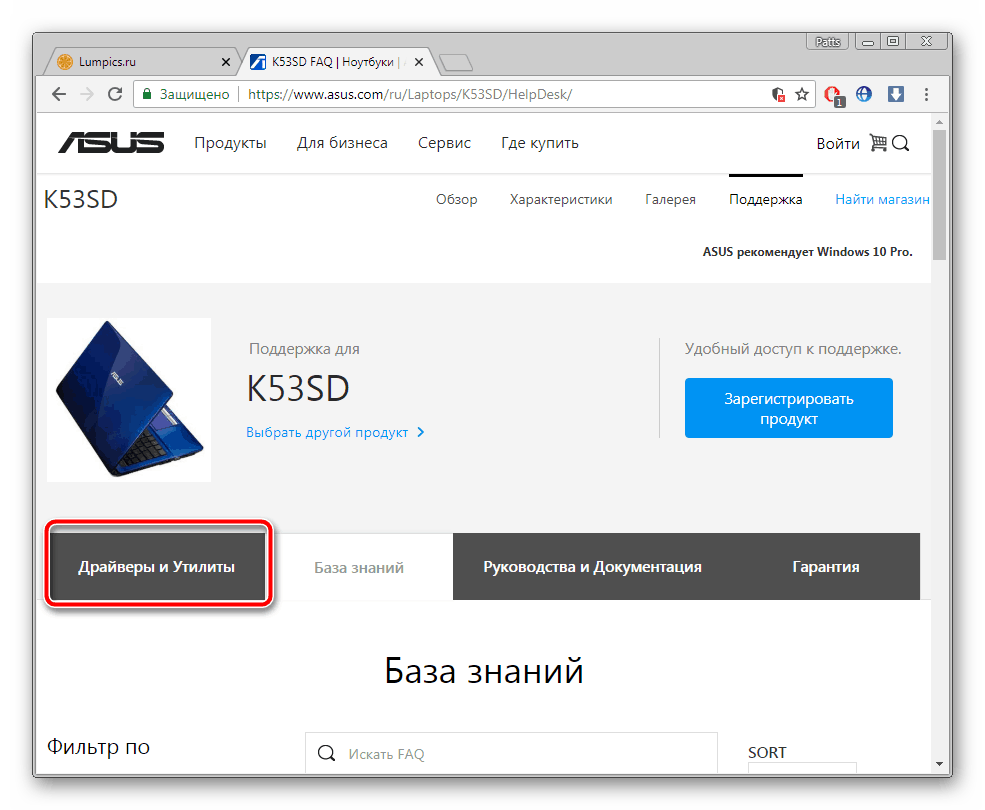Click the ASUS logo
The image size is (985, 810).
111,143
